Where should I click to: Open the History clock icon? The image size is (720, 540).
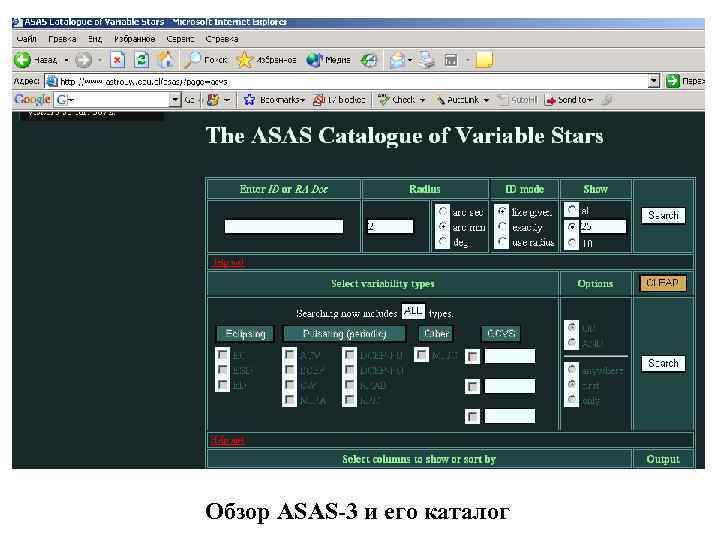pos(369,60)
